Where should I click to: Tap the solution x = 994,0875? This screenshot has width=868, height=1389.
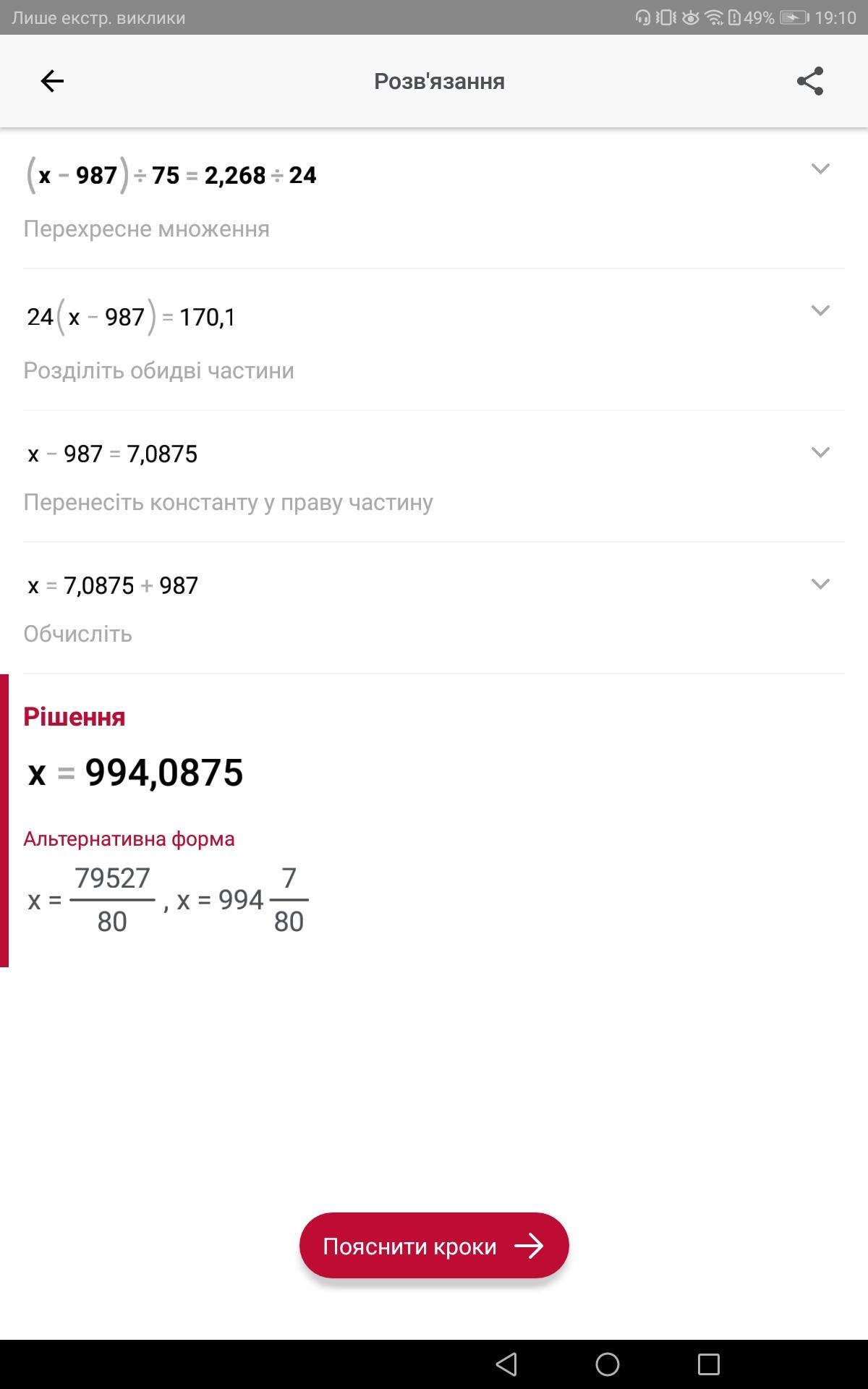(x=135, y=773)
